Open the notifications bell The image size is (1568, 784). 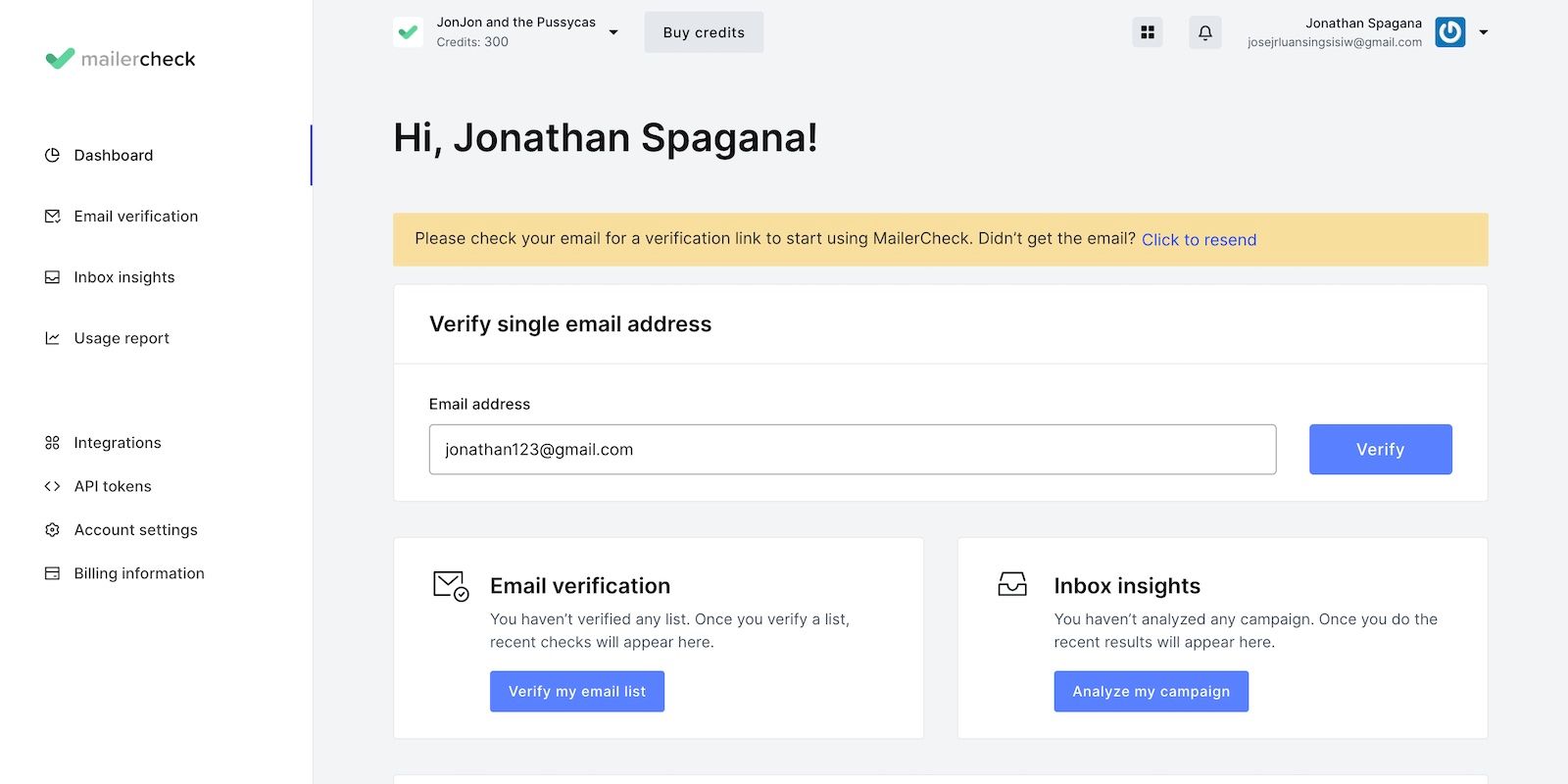click(x=1205, y=32)
